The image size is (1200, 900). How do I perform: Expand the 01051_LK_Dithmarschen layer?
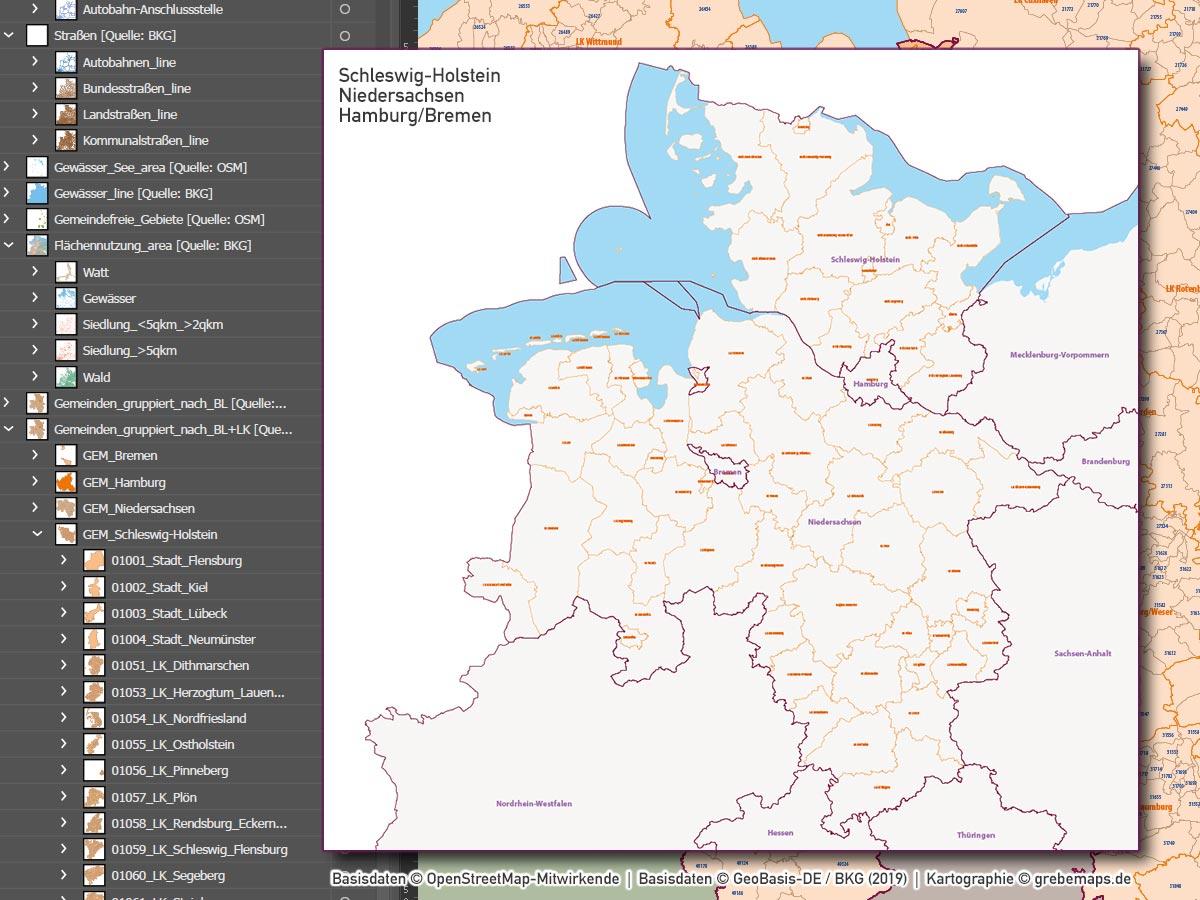pyautogui.click(x=65, y=664)
